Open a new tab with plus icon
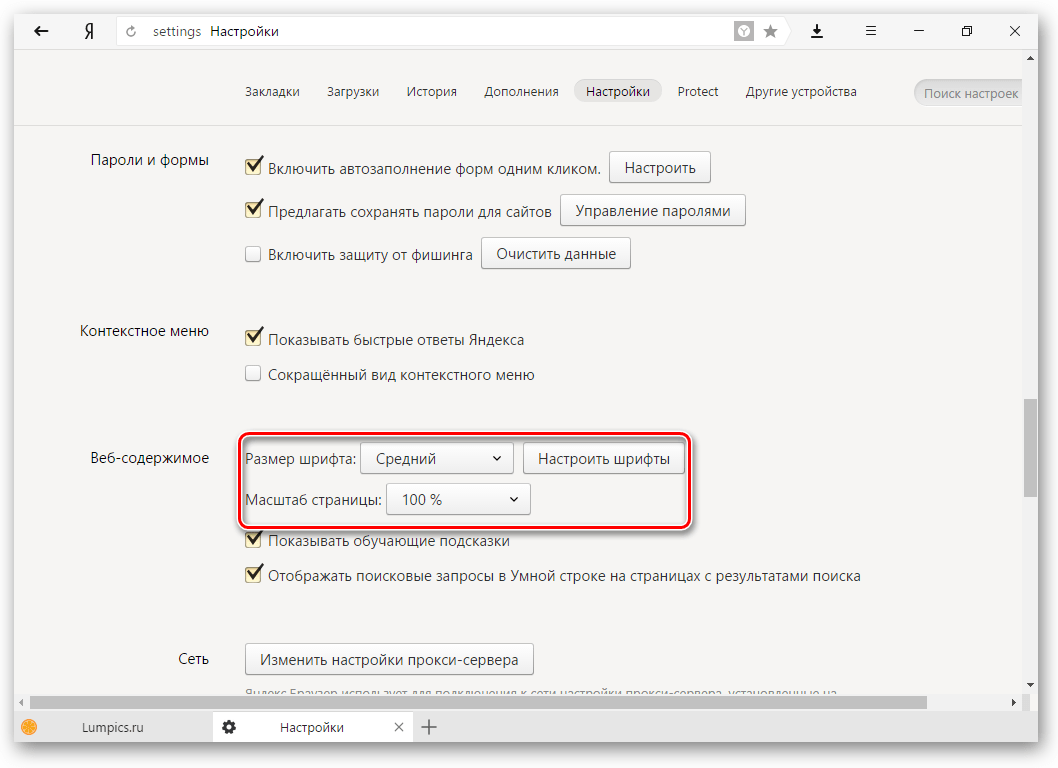This screenshot has height=768, width=1058. point(429,727)
